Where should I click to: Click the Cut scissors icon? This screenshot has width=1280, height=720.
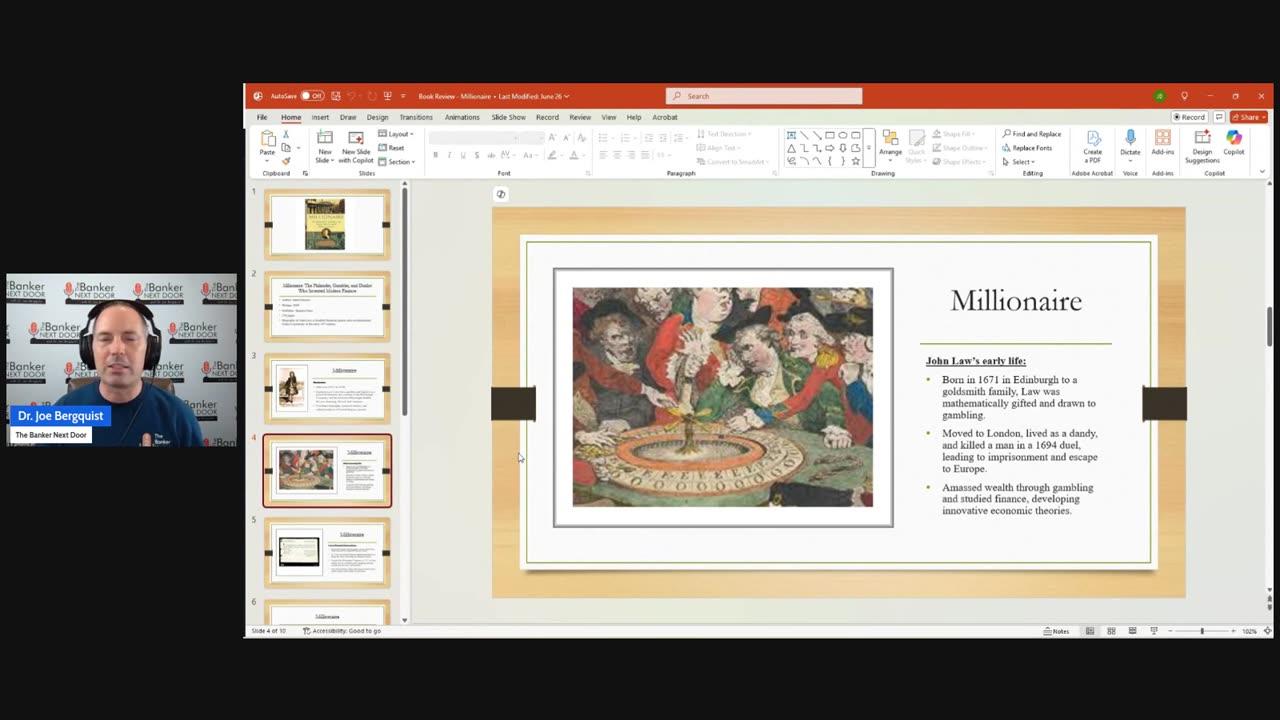(286, 134)
